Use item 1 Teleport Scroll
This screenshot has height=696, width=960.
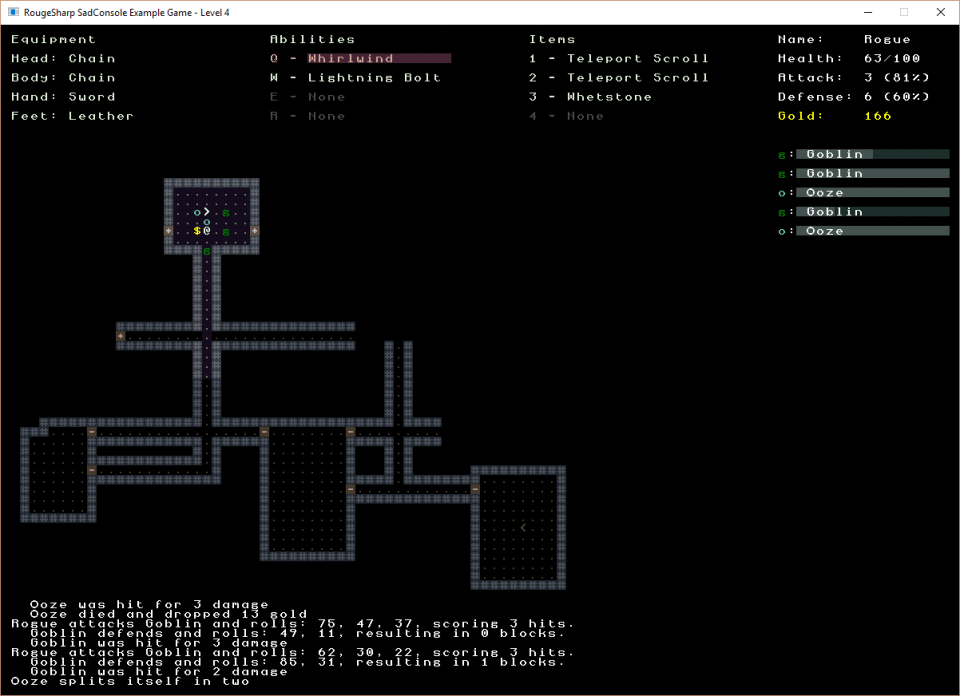619,58
